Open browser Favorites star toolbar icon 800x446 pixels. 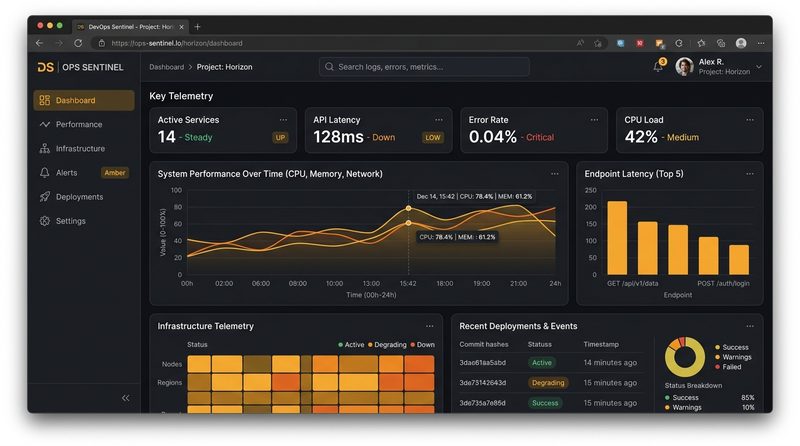coord(701,43)
